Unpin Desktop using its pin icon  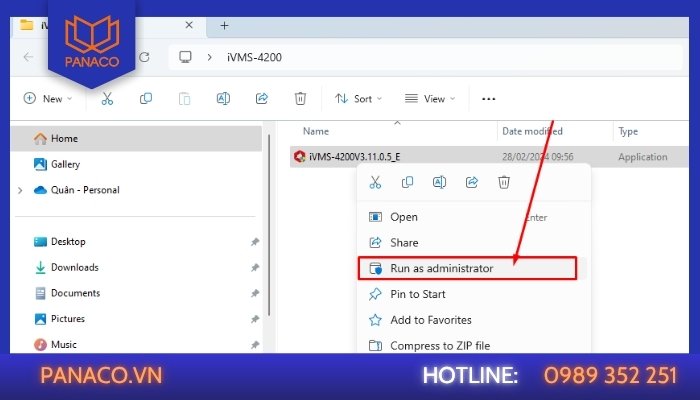[x=254, y=242]
